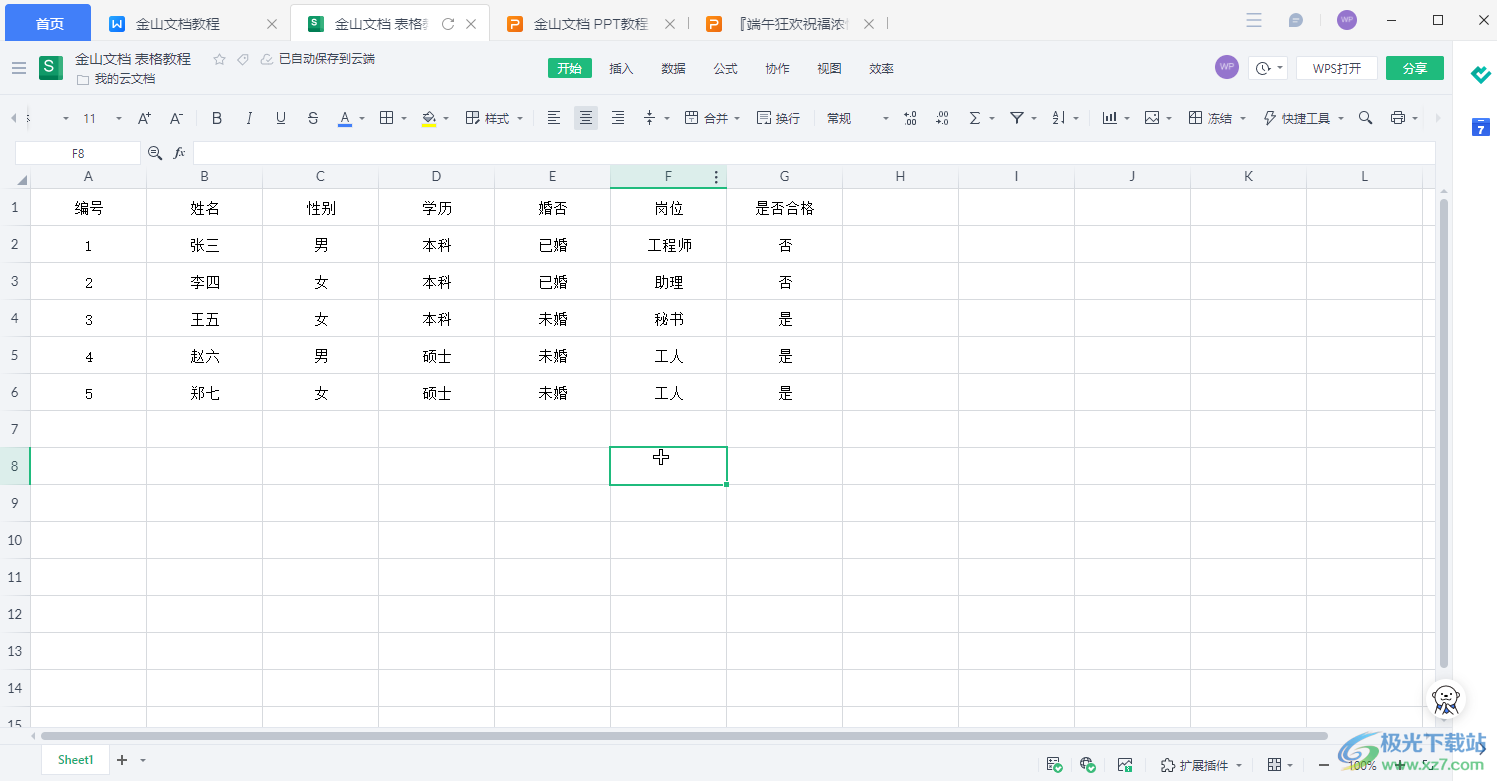
Task: Toggle center alignment
Action: (x=586, y=118)
